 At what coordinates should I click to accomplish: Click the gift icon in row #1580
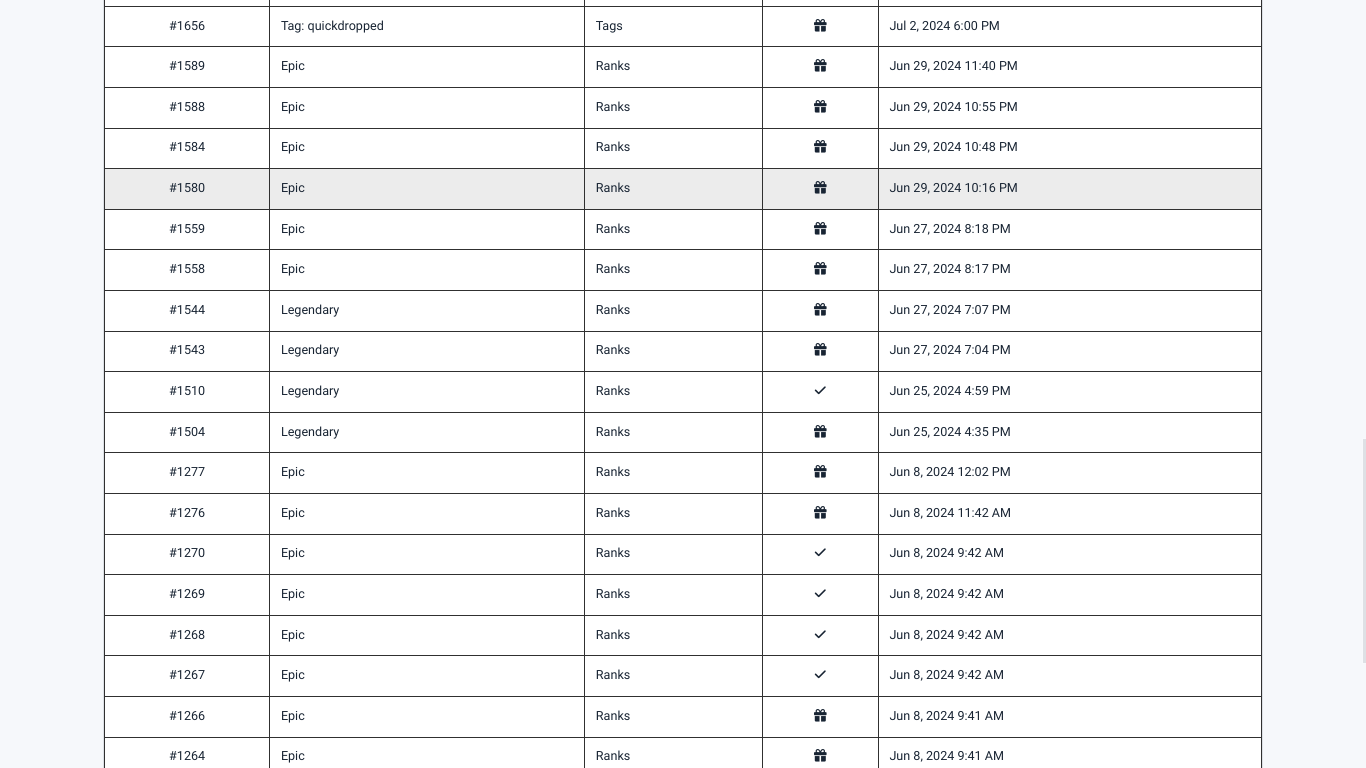[x=820, y=188]
